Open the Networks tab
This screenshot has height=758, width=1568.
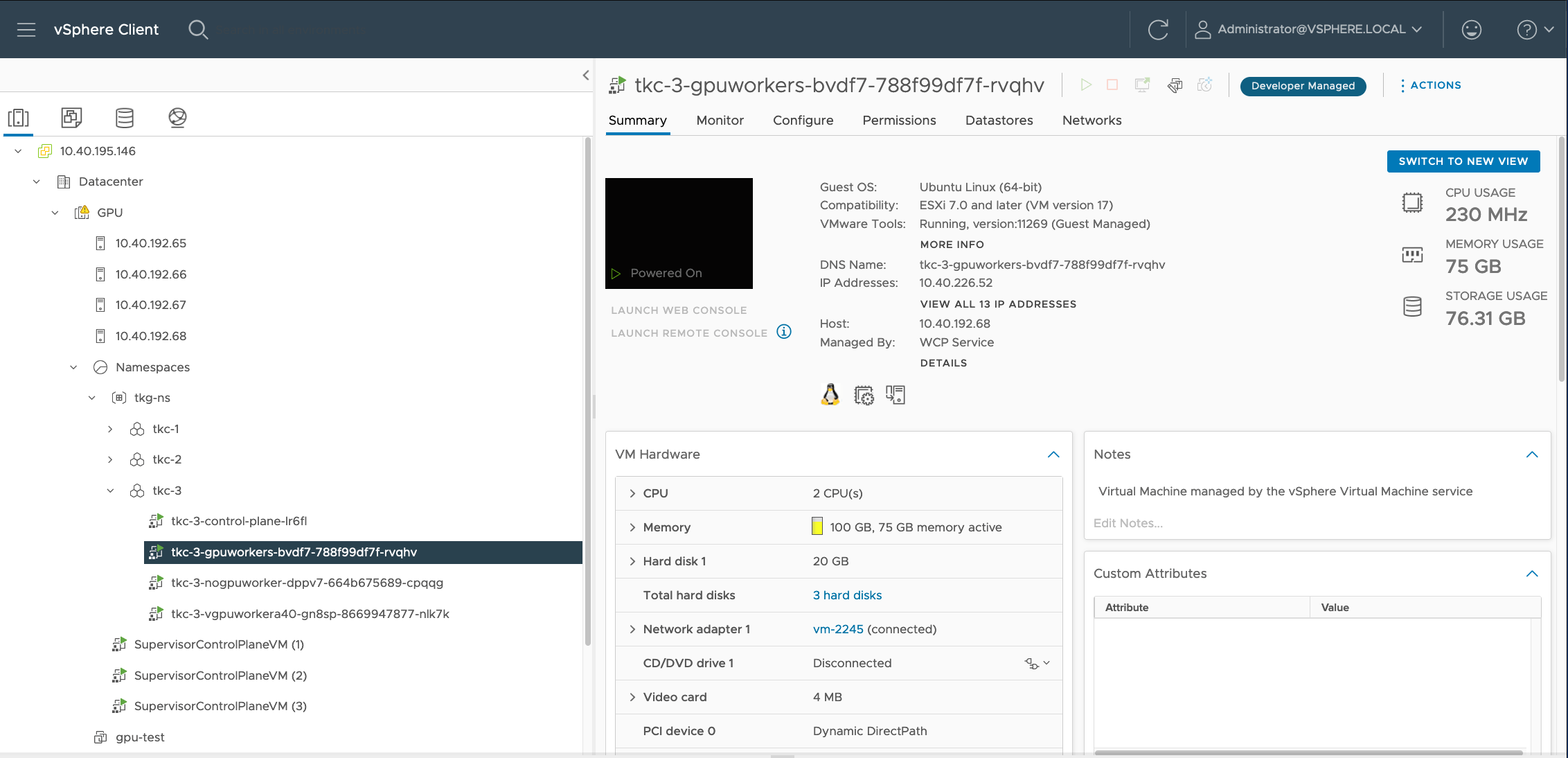[1092, 121]
